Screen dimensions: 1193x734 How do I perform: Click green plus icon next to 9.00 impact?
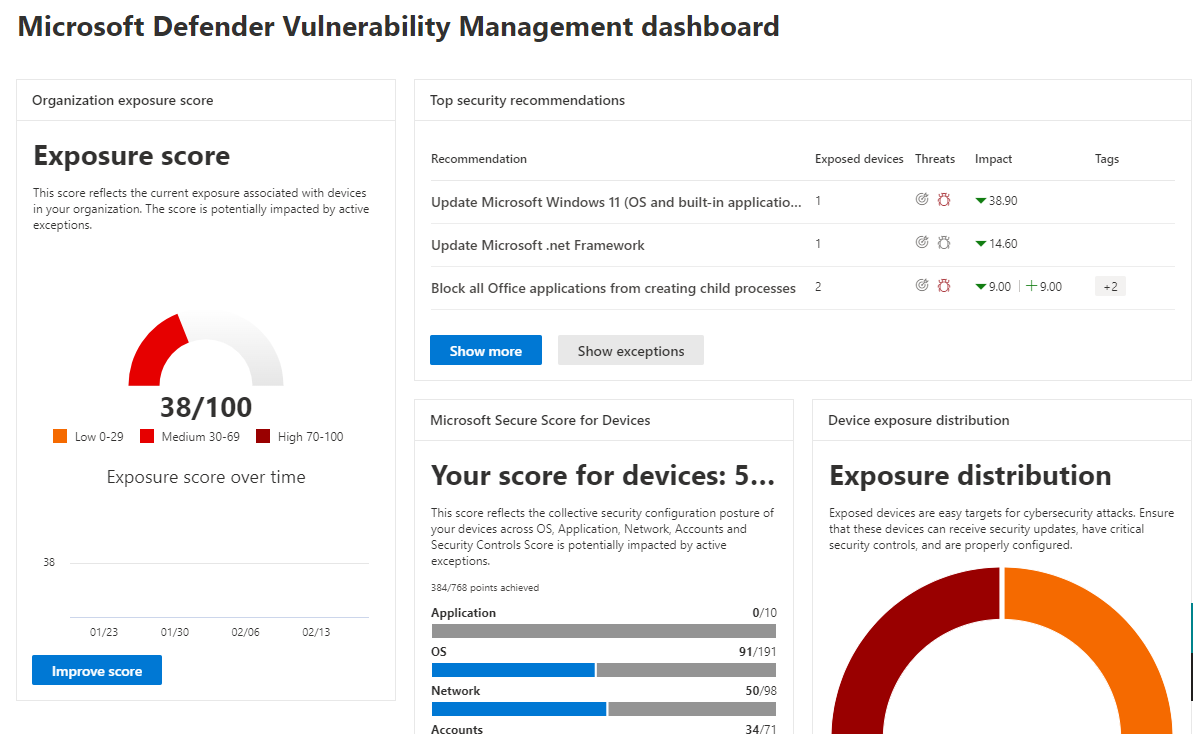coord(1032,287)
